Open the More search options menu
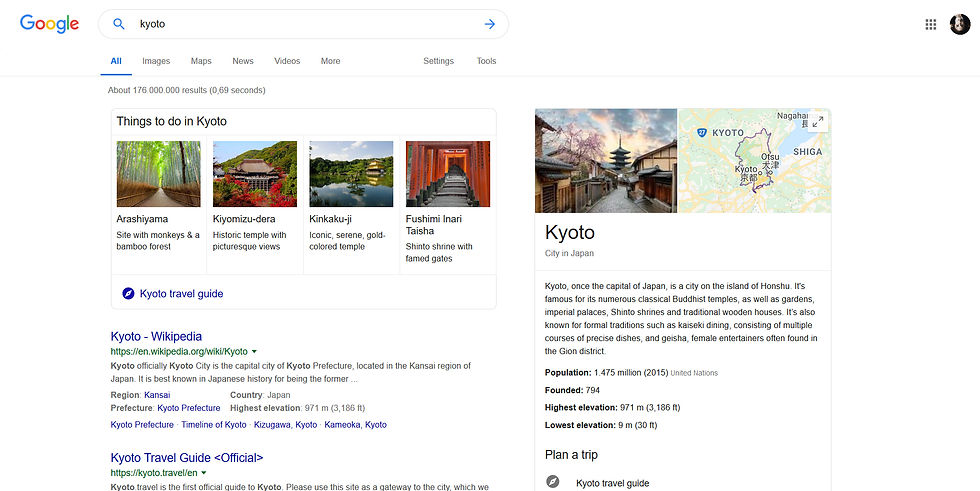This screenshot has width=980, height=491. click(x=331, y=61)
